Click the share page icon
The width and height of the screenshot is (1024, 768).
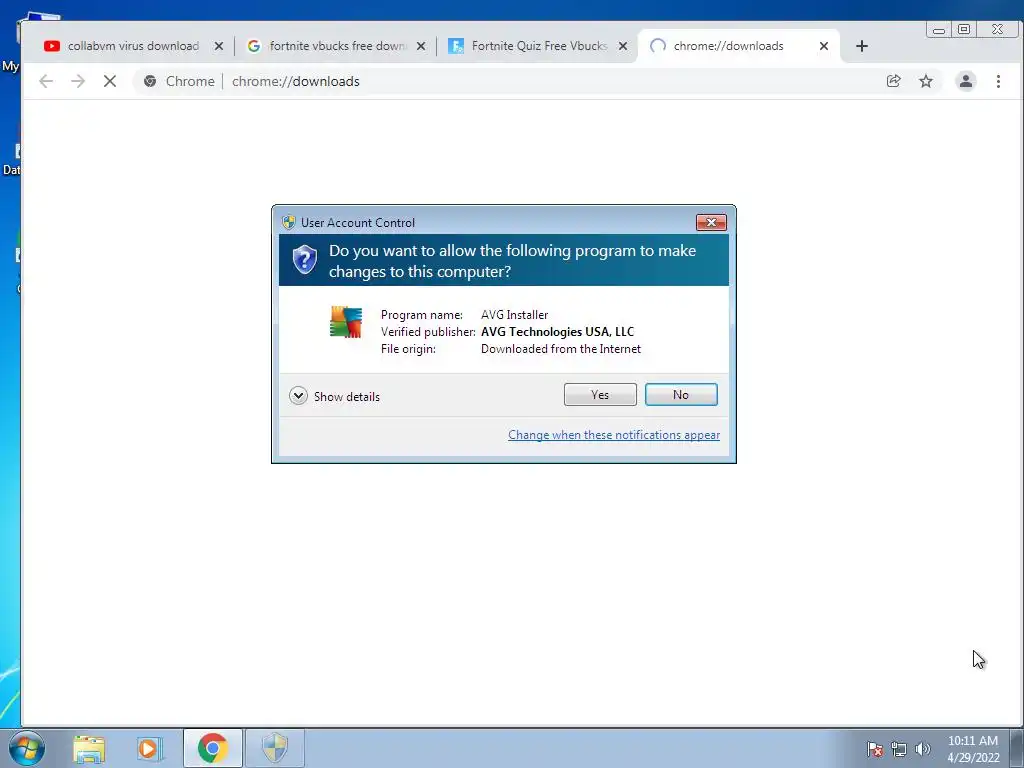pyautogui.click(x=893, y=81)
